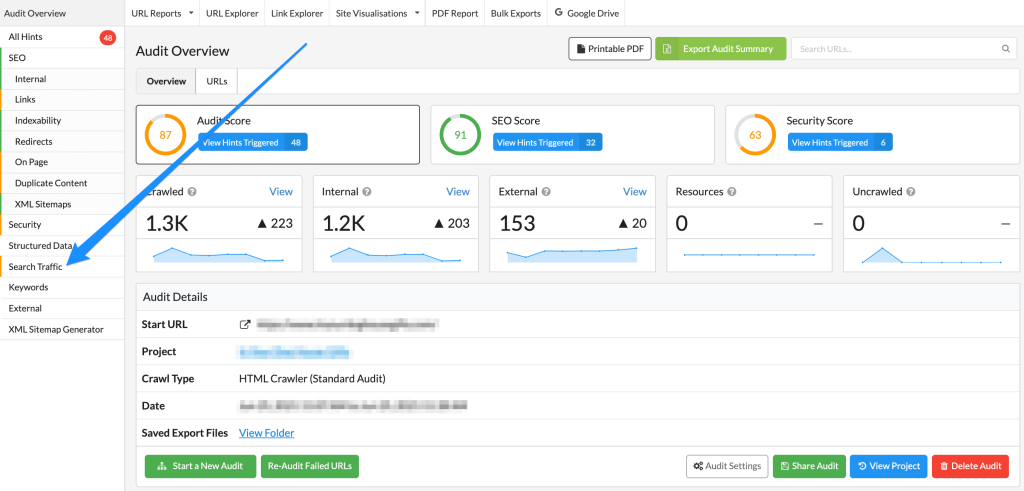
Task: Open the Google Drive menu item
Action: [x=586, y=13]
